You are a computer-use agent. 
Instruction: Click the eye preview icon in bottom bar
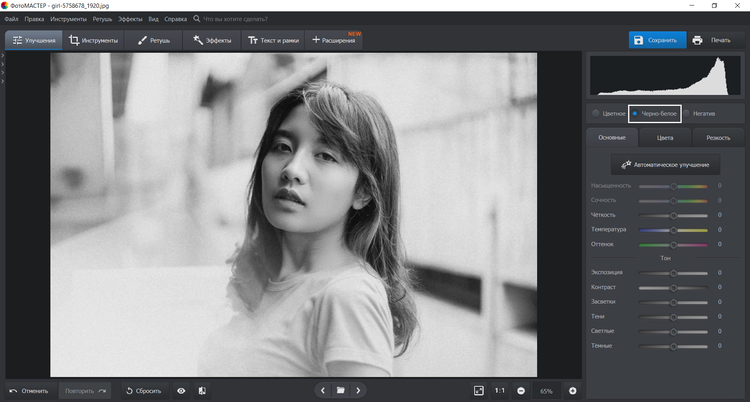(x=181, y=390)
